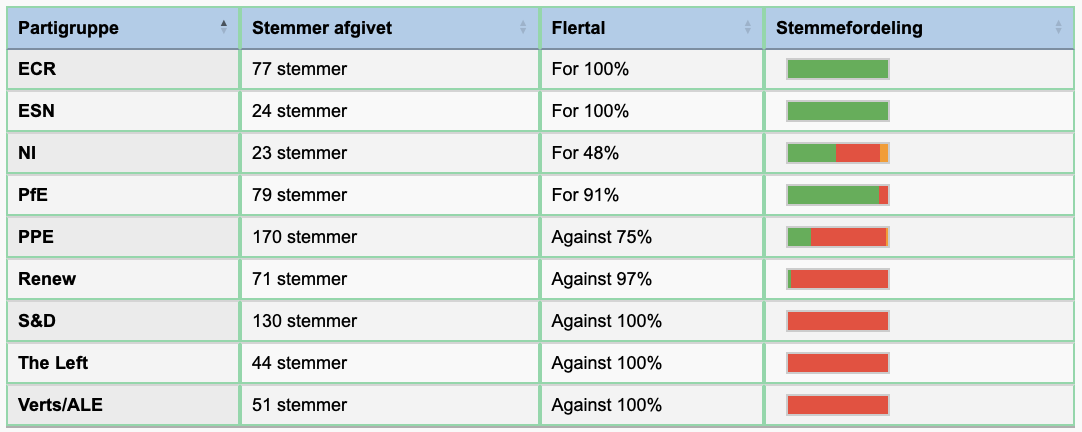Image resolution: width=1082 pixels, height=432 pixels.
Task: Sort table by Partigruppe header label
Action: [x=68, y=28]
